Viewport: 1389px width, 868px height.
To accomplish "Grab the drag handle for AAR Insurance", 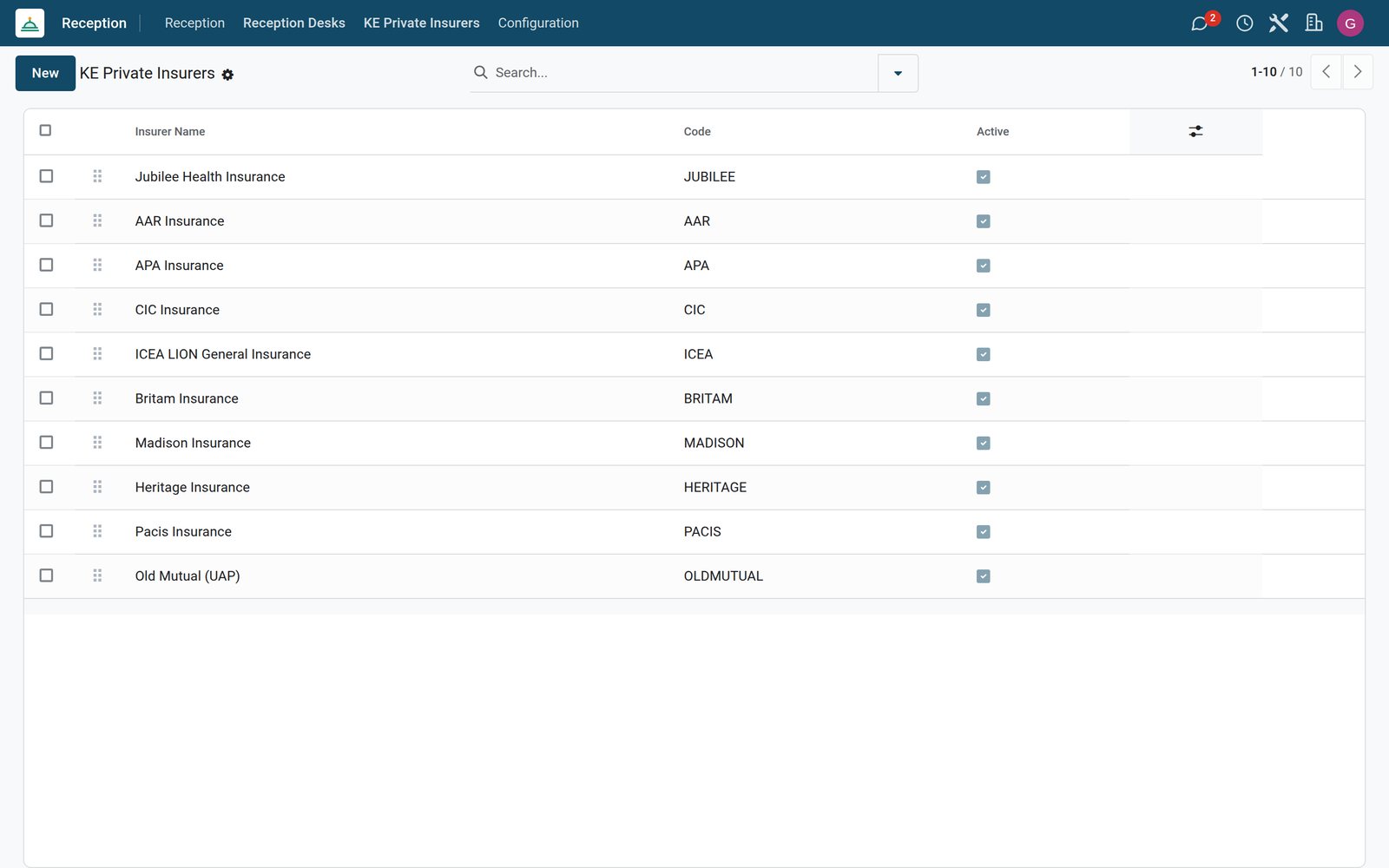I will 97,220.
